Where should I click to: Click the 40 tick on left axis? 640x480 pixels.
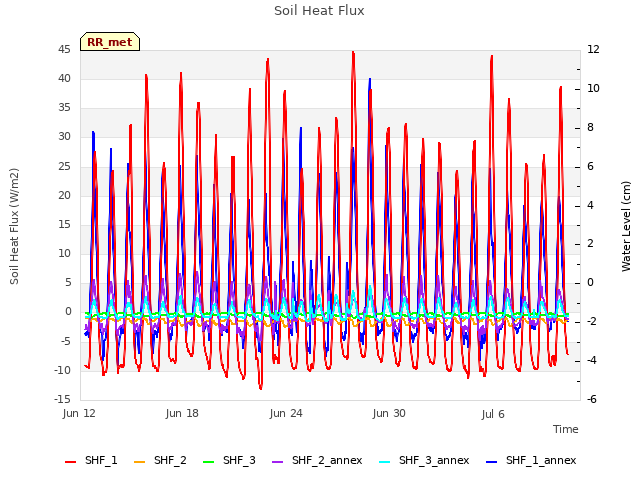click(64, 78)
